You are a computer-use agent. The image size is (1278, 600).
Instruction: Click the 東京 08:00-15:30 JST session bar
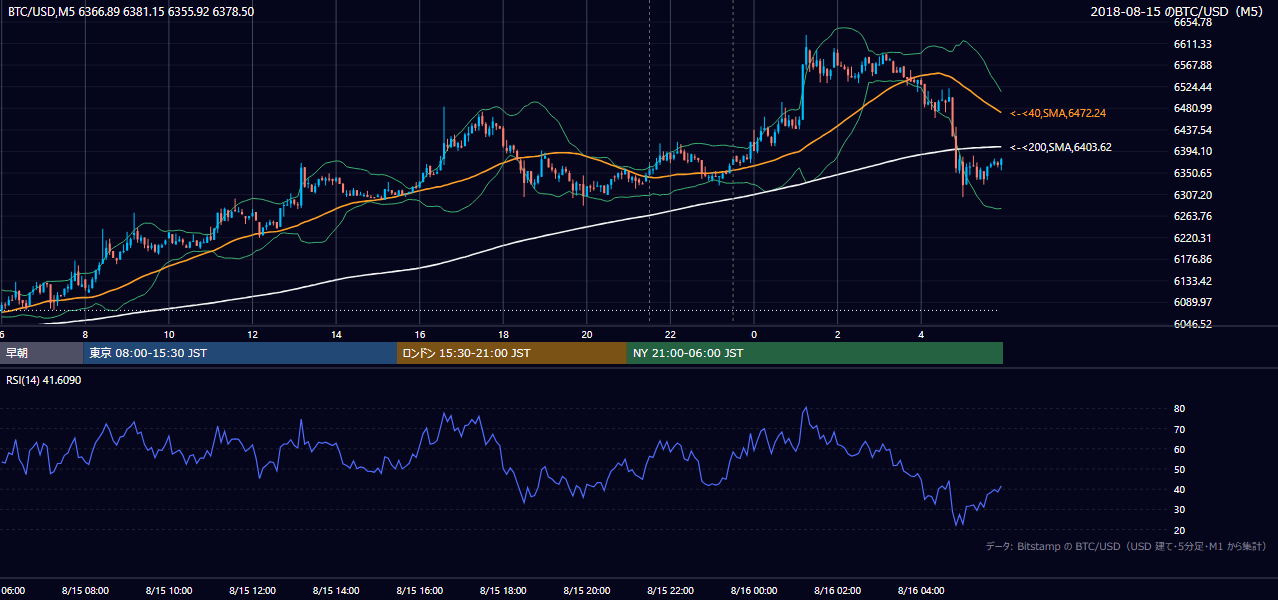240,353
